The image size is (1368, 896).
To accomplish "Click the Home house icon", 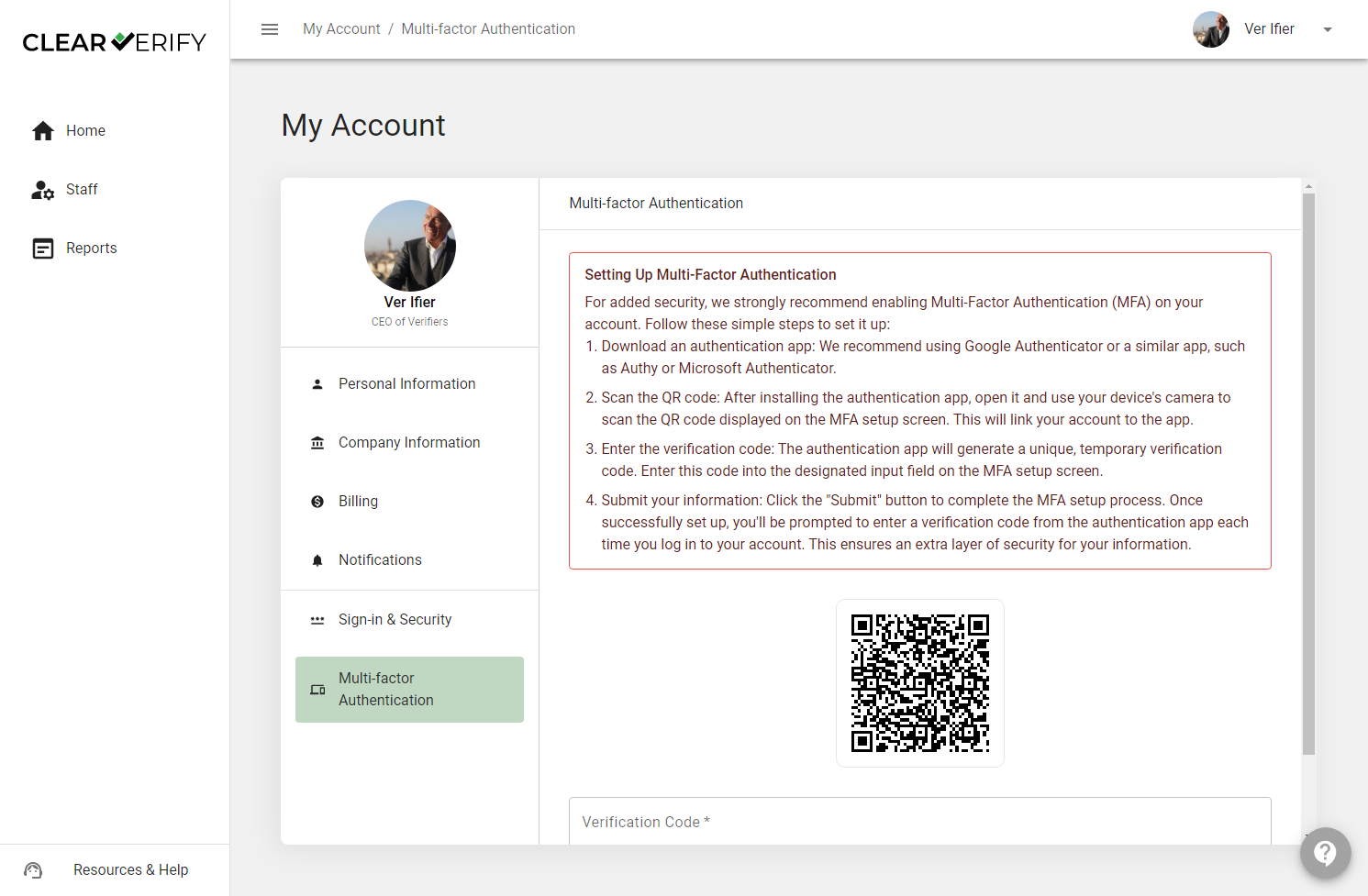I will point(43,131).
